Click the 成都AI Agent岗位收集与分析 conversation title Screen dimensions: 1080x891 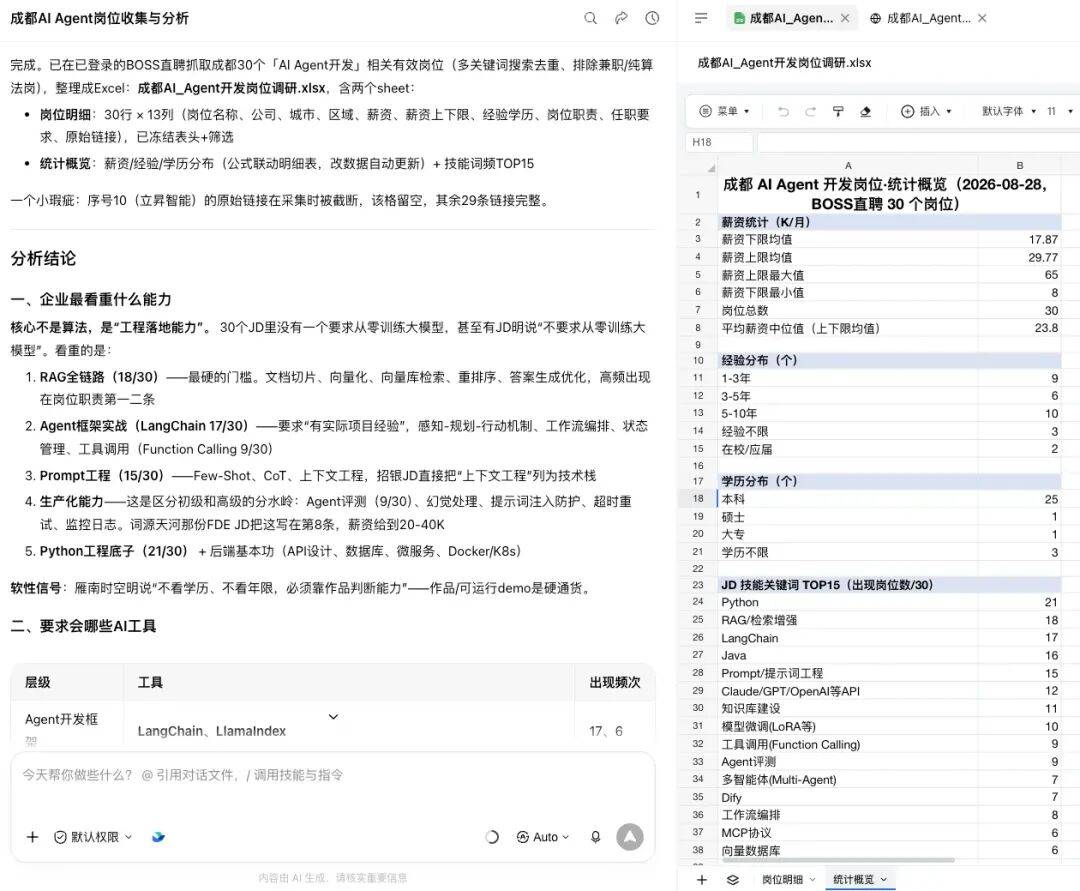pyautogui.click(x=99, y=19)
